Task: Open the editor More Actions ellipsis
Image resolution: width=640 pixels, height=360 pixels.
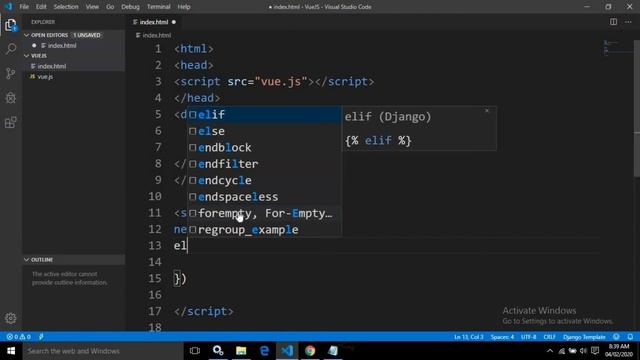Action: click(x=628, y=22)
